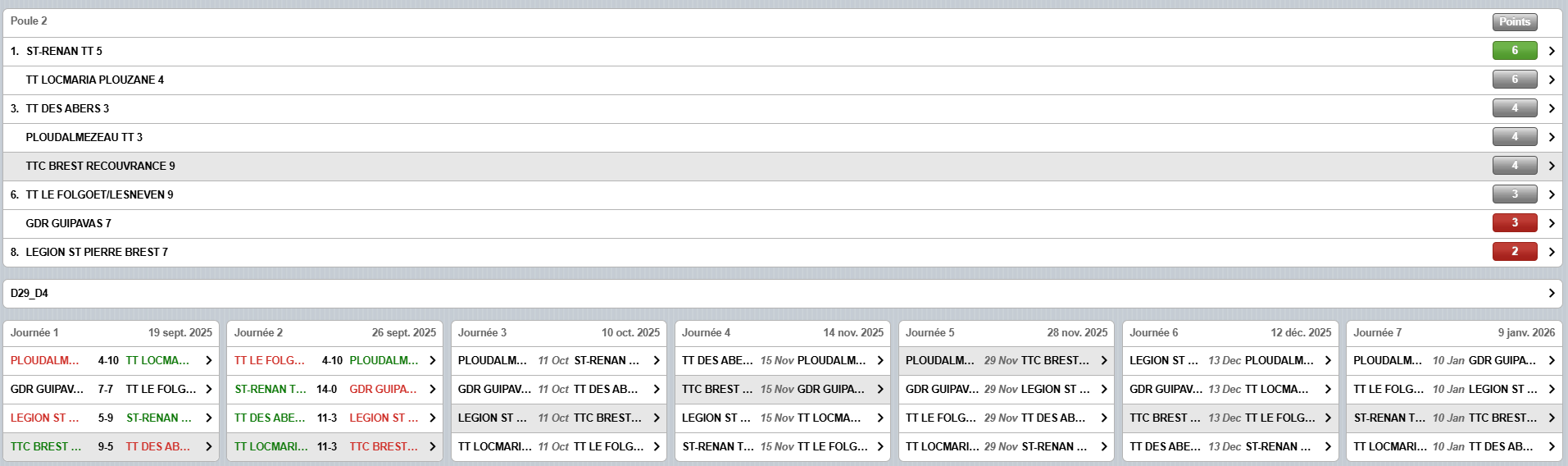Click arrow of the 4-10 match in Journée 1
Image resolution: width=1568 pixels, height=466 pixels.
209,360
